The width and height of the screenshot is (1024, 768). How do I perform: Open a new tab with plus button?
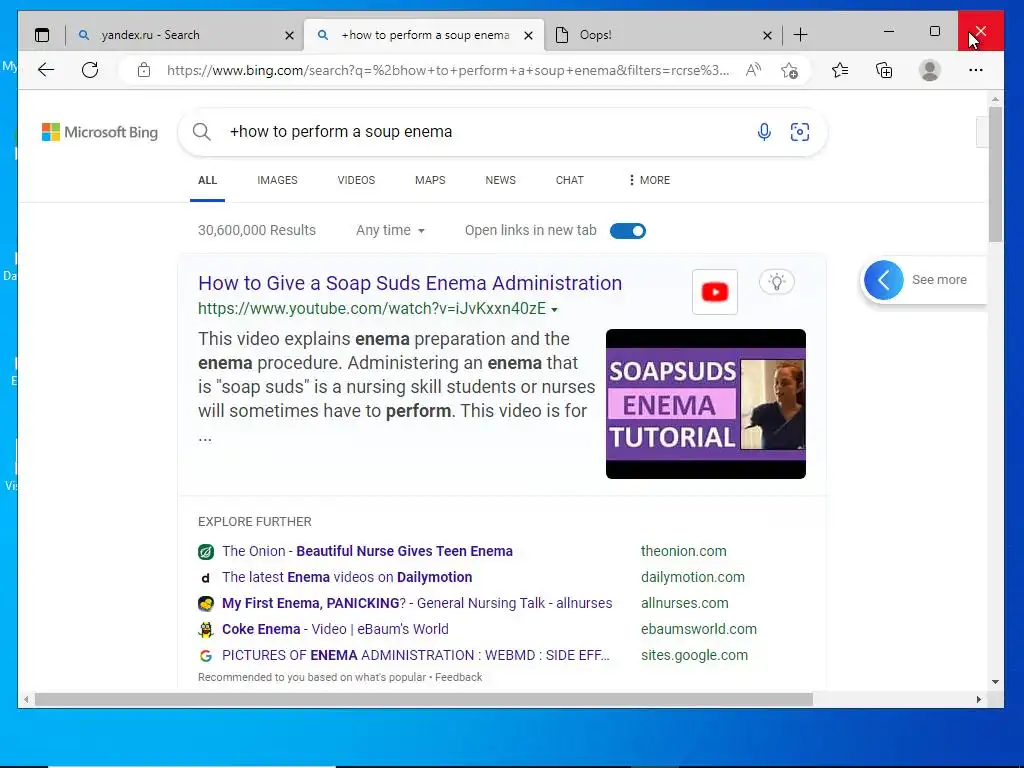point(800,35)
